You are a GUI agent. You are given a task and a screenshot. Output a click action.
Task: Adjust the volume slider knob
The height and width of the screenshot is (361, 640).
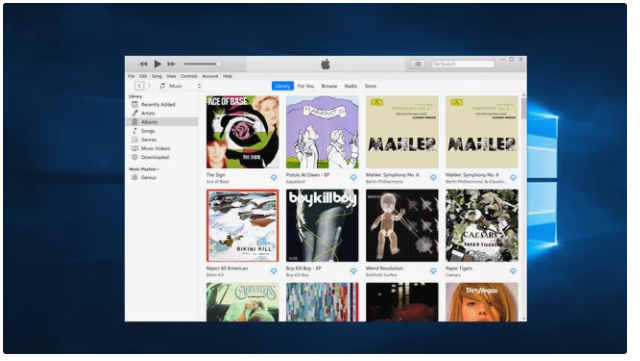pos(219,64)
